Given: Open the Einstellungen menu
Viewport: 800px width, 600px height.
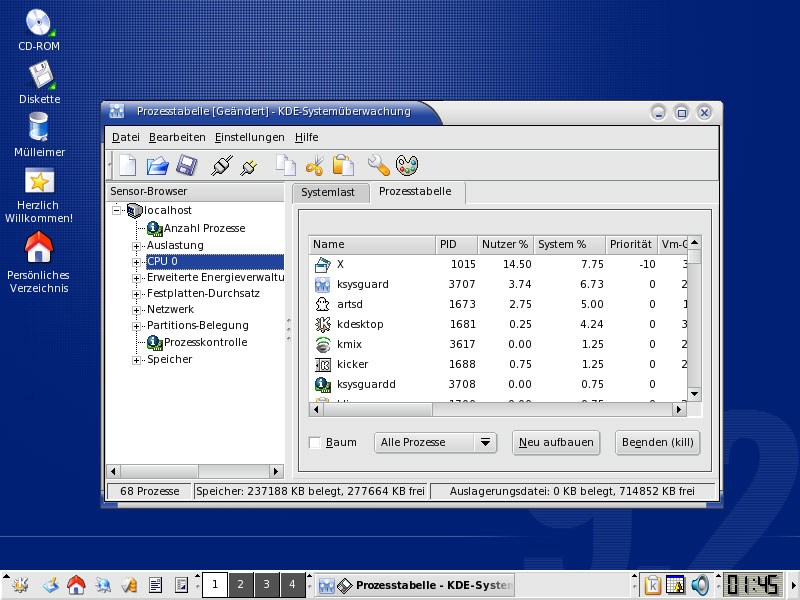Looking at the screenshot, I should [x=249, y=137].
